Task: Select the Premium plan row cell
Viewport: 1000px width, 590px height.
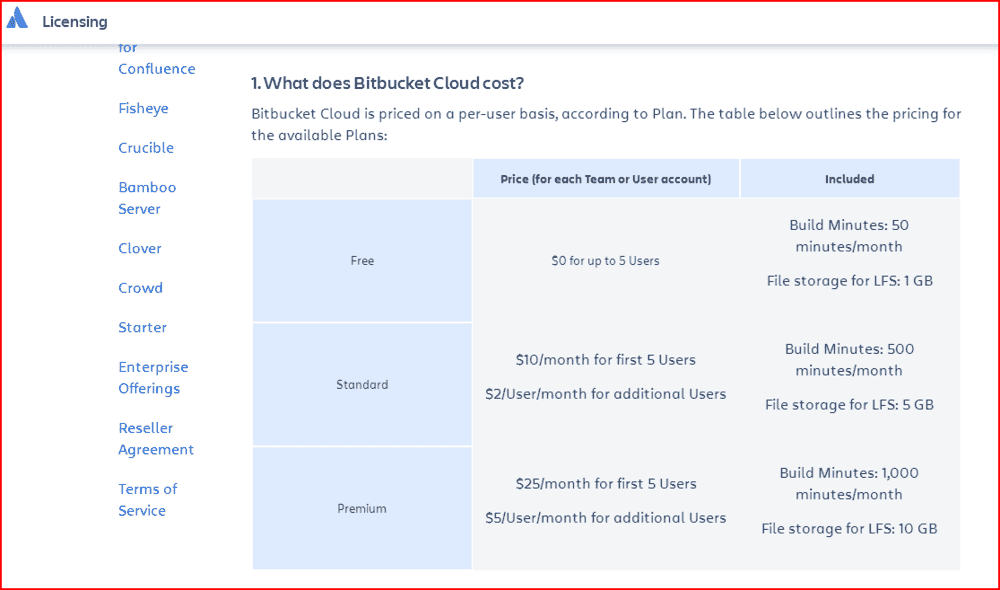Action: (x=362, y=509)
